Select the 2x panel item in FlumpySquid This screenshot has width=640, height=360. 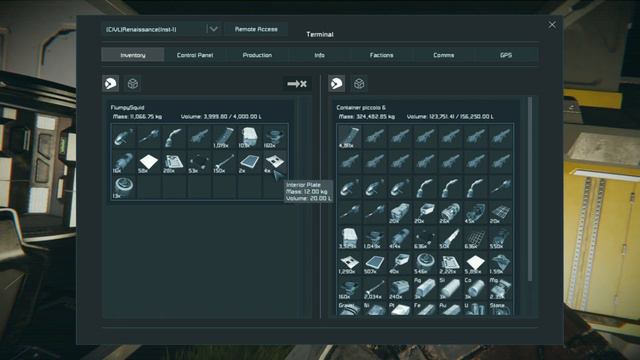(250, 162)
